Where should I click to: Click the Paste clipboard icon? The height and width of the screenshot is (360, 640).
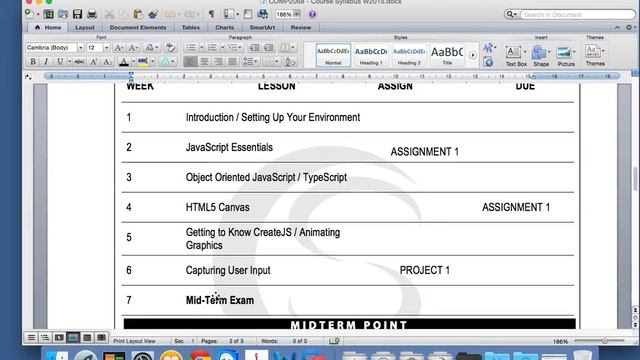138,14
